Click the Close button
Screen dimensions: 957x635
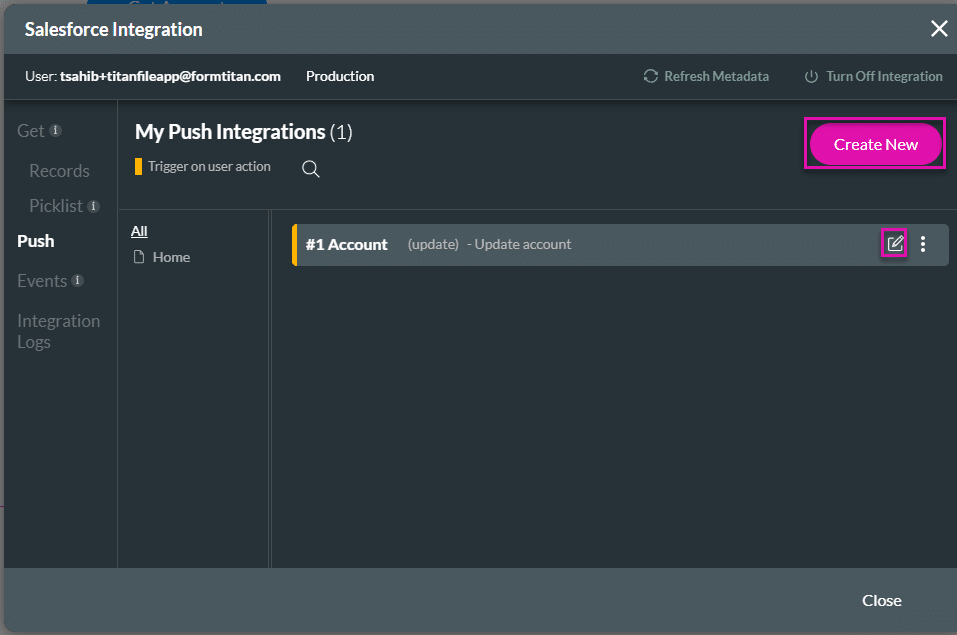(881, 600)
